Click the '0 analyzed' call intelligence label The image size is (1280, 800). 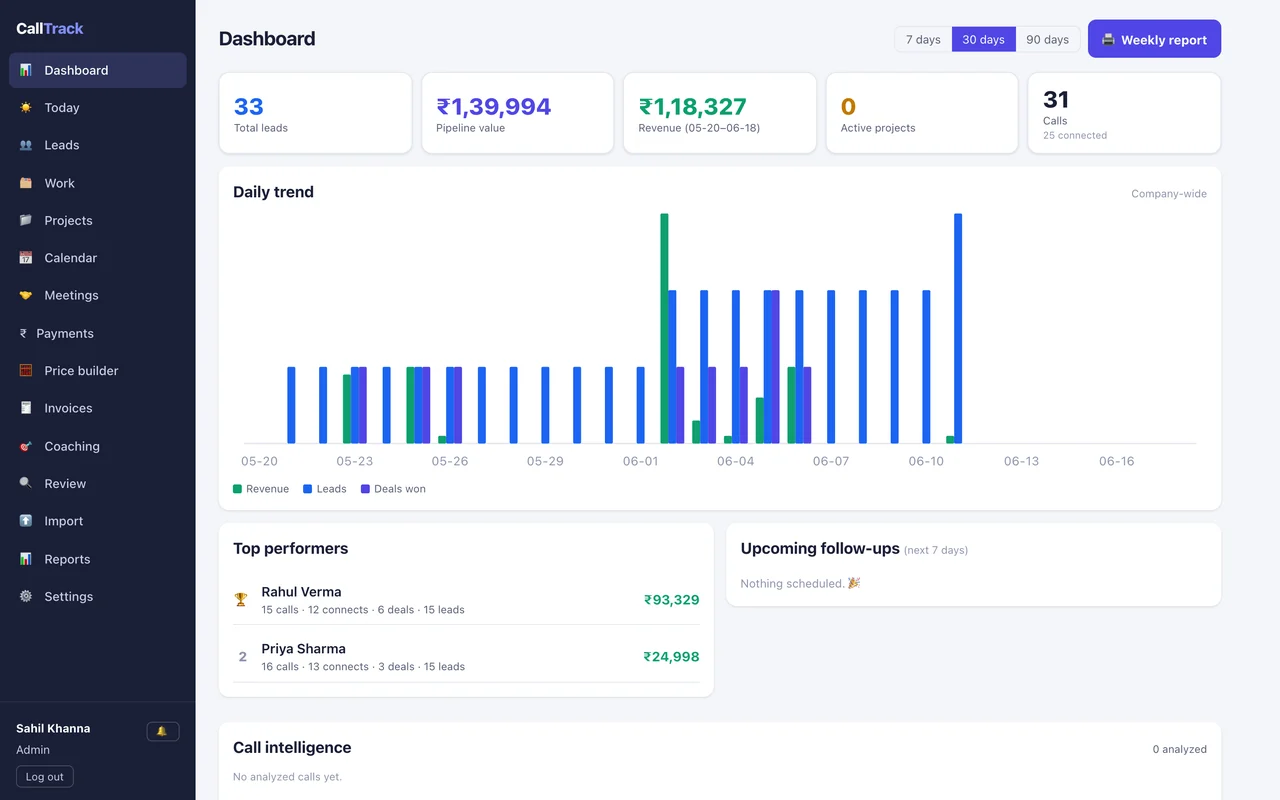pos(1179,749)
